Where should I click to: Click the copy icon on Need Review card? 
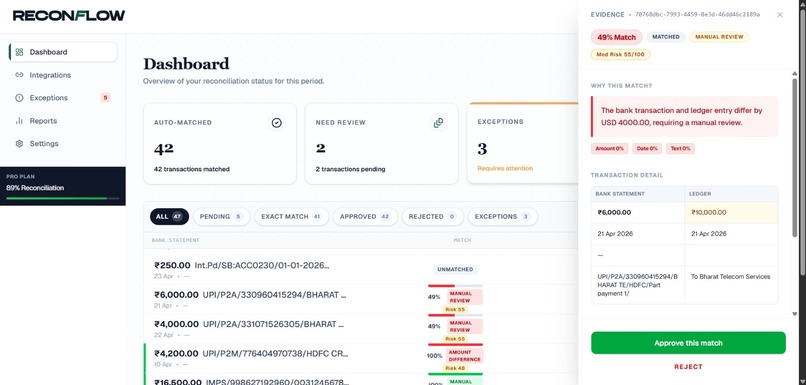point(438,123)
